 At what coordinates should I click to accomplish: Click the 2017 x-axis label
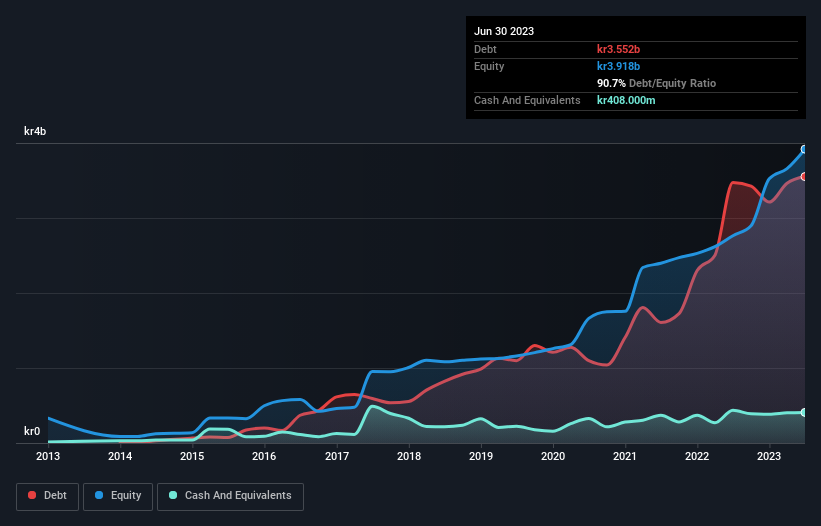pos(337,456)
